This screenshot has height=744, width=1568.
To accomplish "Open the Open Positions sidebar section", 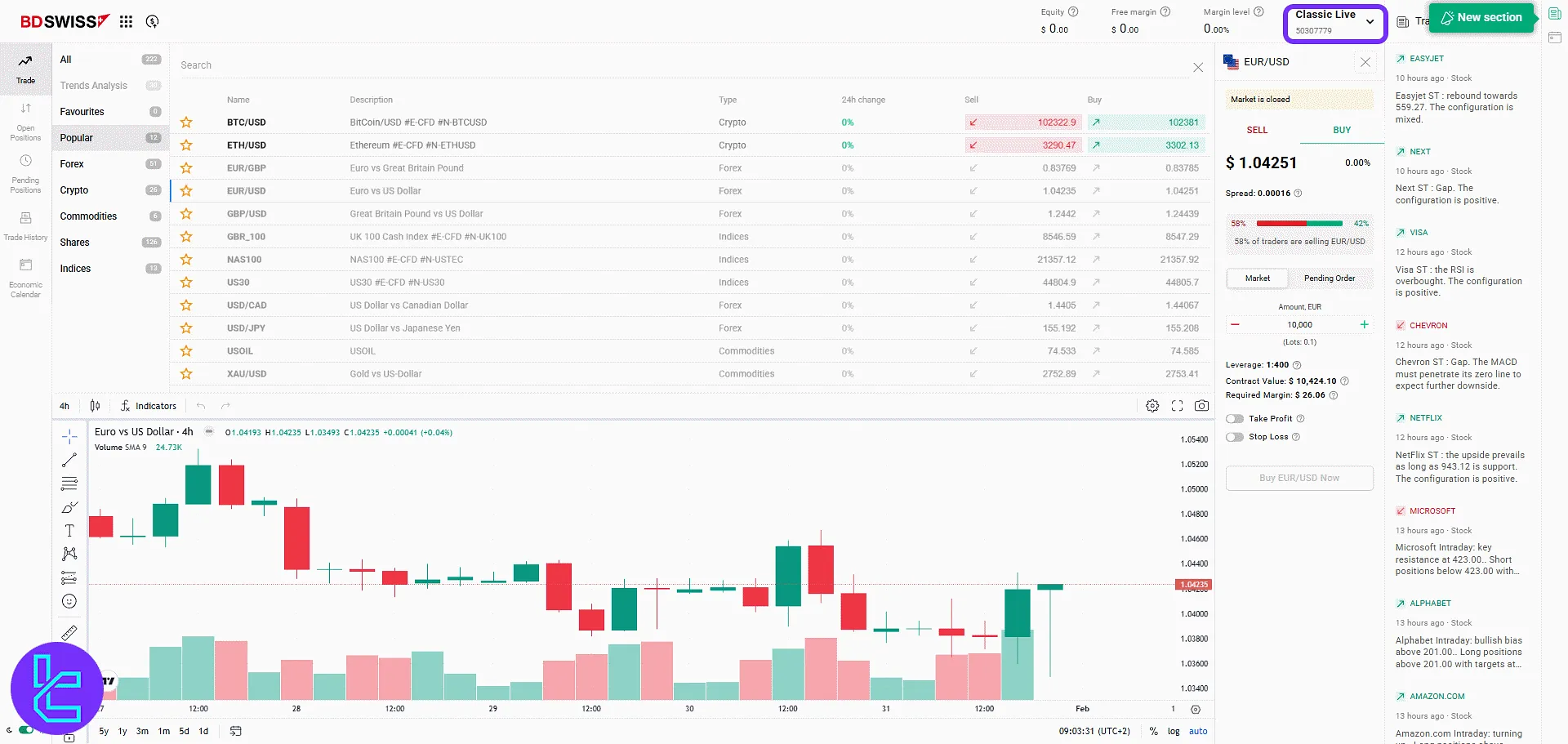I will pyautogui.click(x=25, y=122).
